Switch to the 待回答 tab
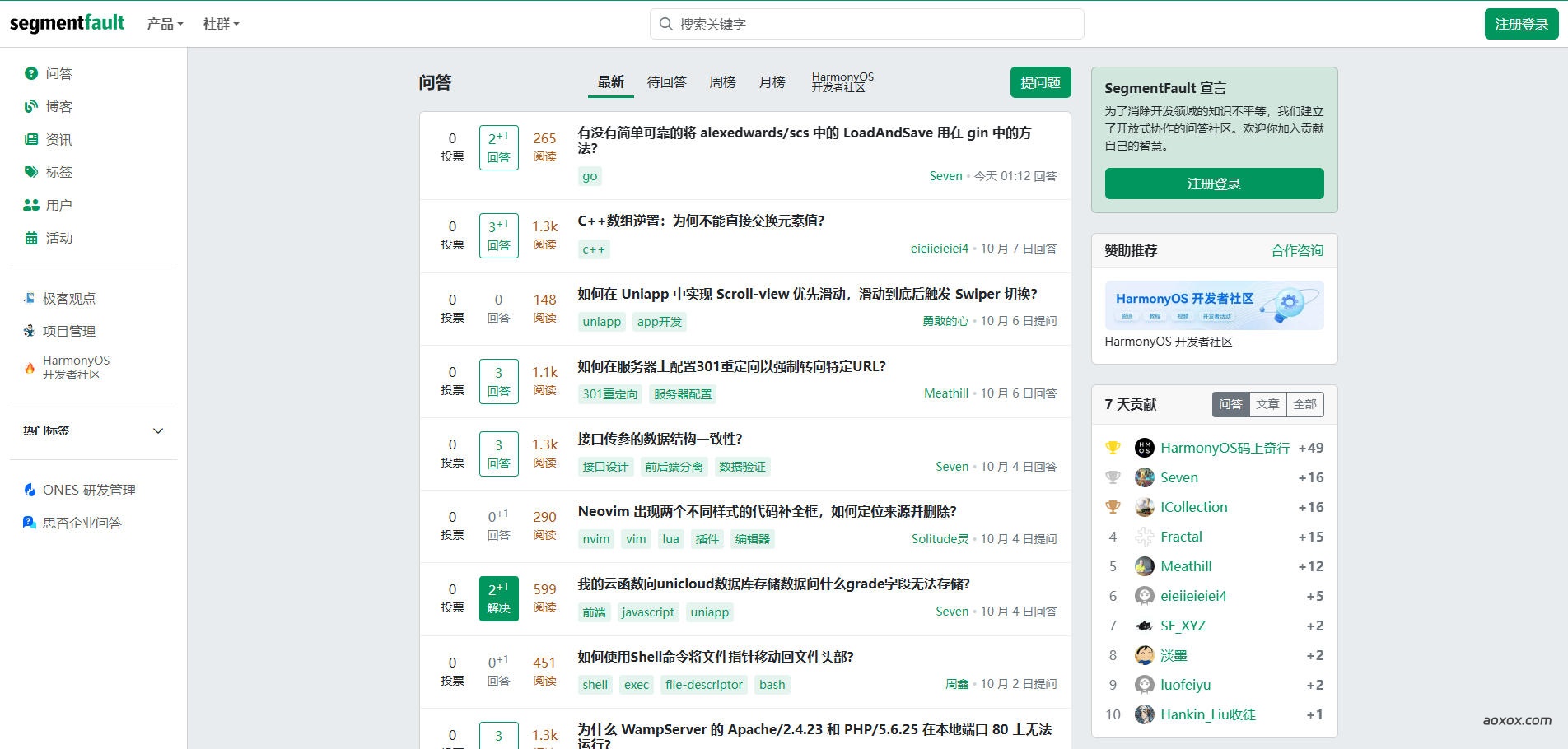Screen dimensions: 1568x749 [x=666, y=82]
